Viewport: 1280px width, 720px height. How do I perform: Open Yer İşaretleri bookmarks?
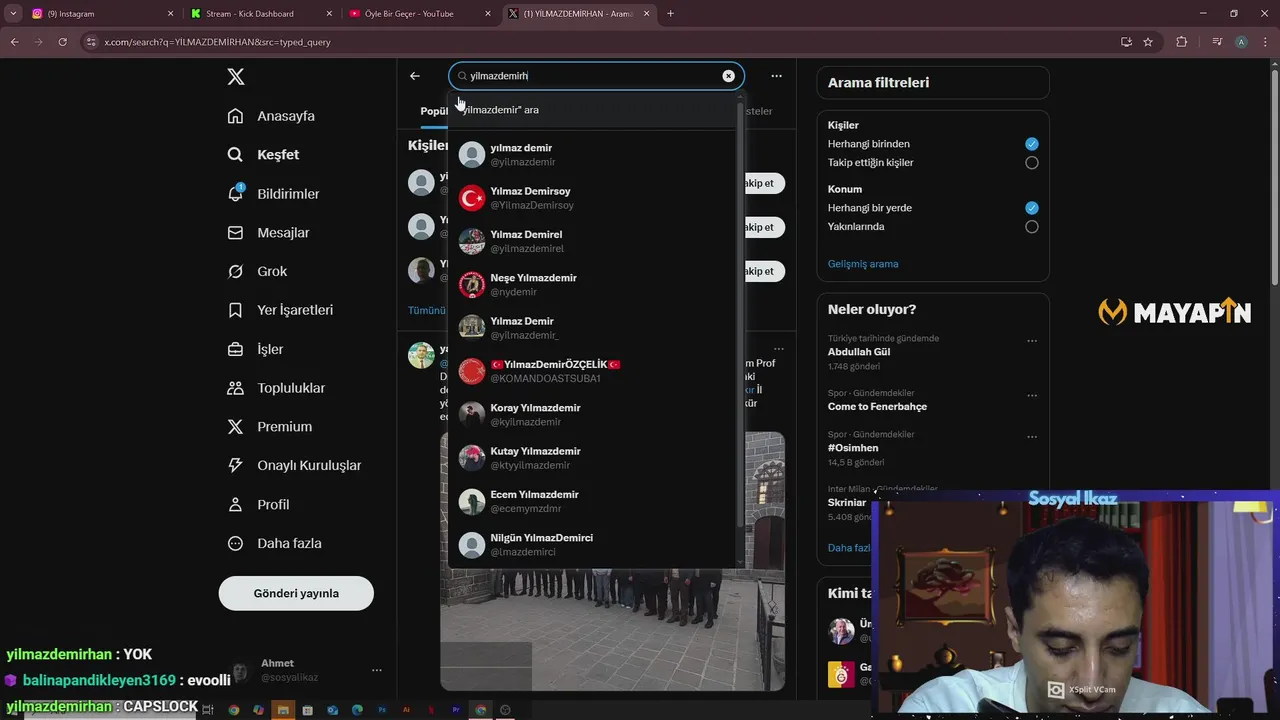click(x=280, y=310)
